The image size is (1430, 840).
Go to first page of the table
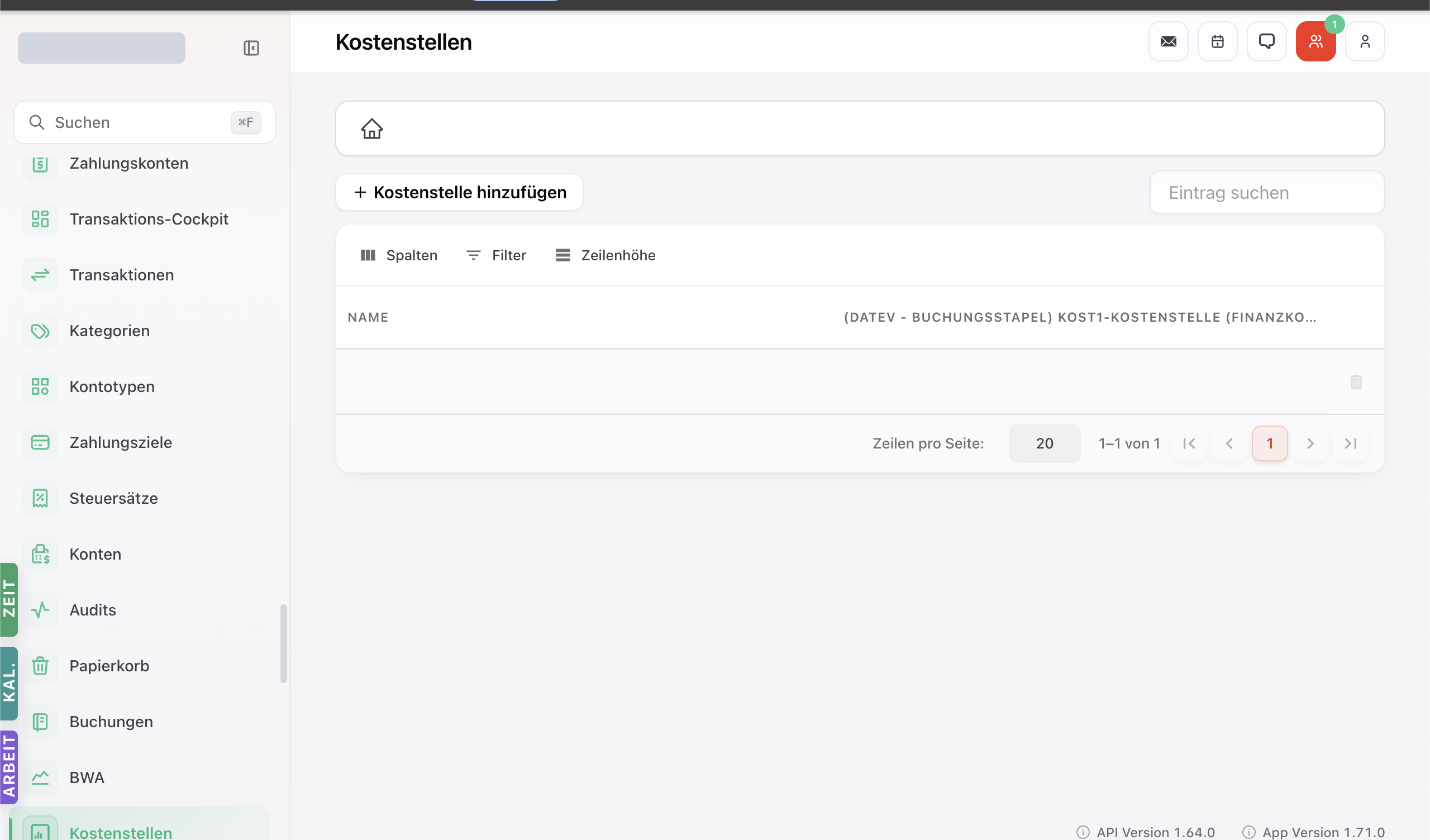1189,443
